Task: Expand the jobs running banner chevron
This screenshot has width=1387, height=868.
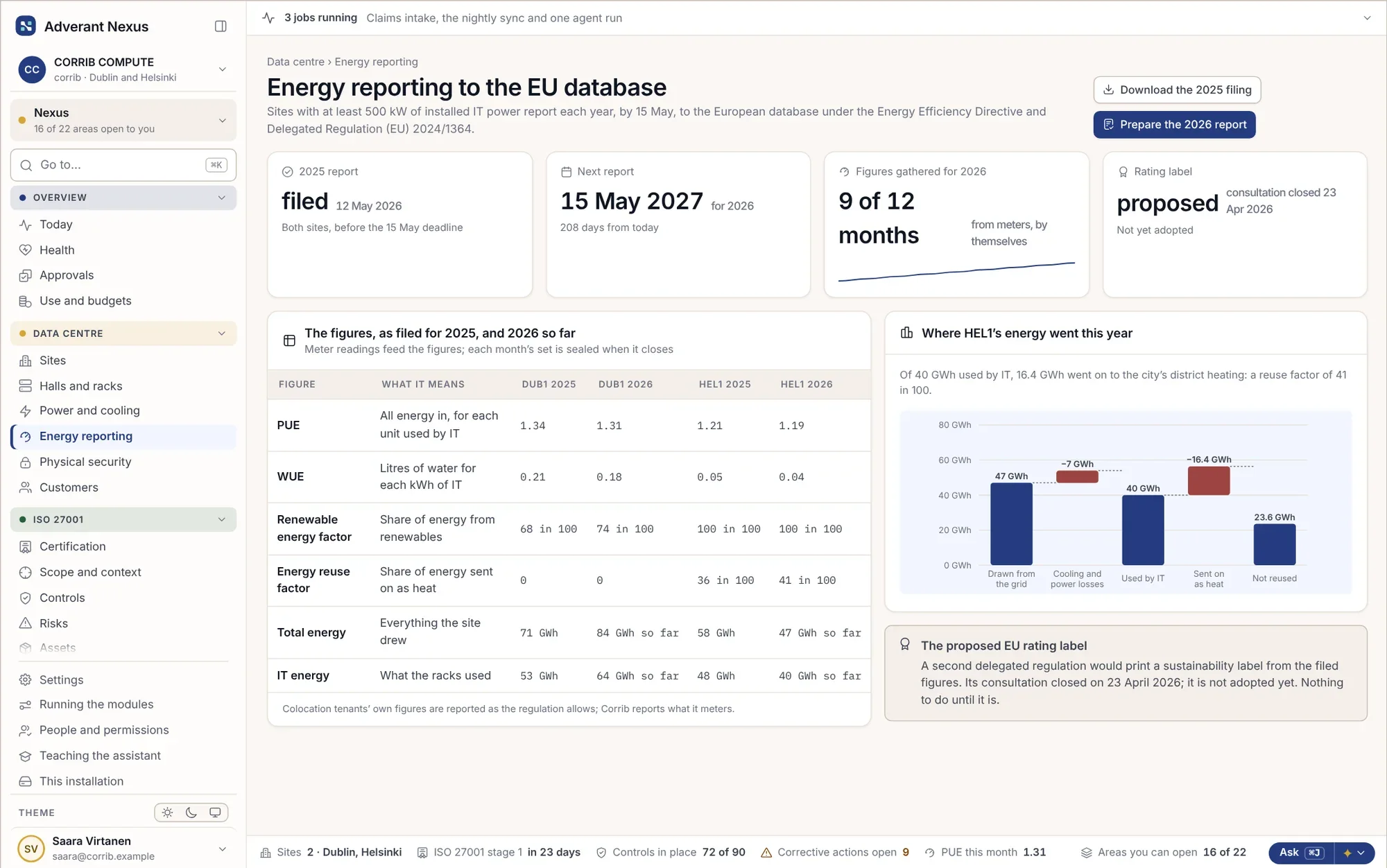Action: (1367, 18)
